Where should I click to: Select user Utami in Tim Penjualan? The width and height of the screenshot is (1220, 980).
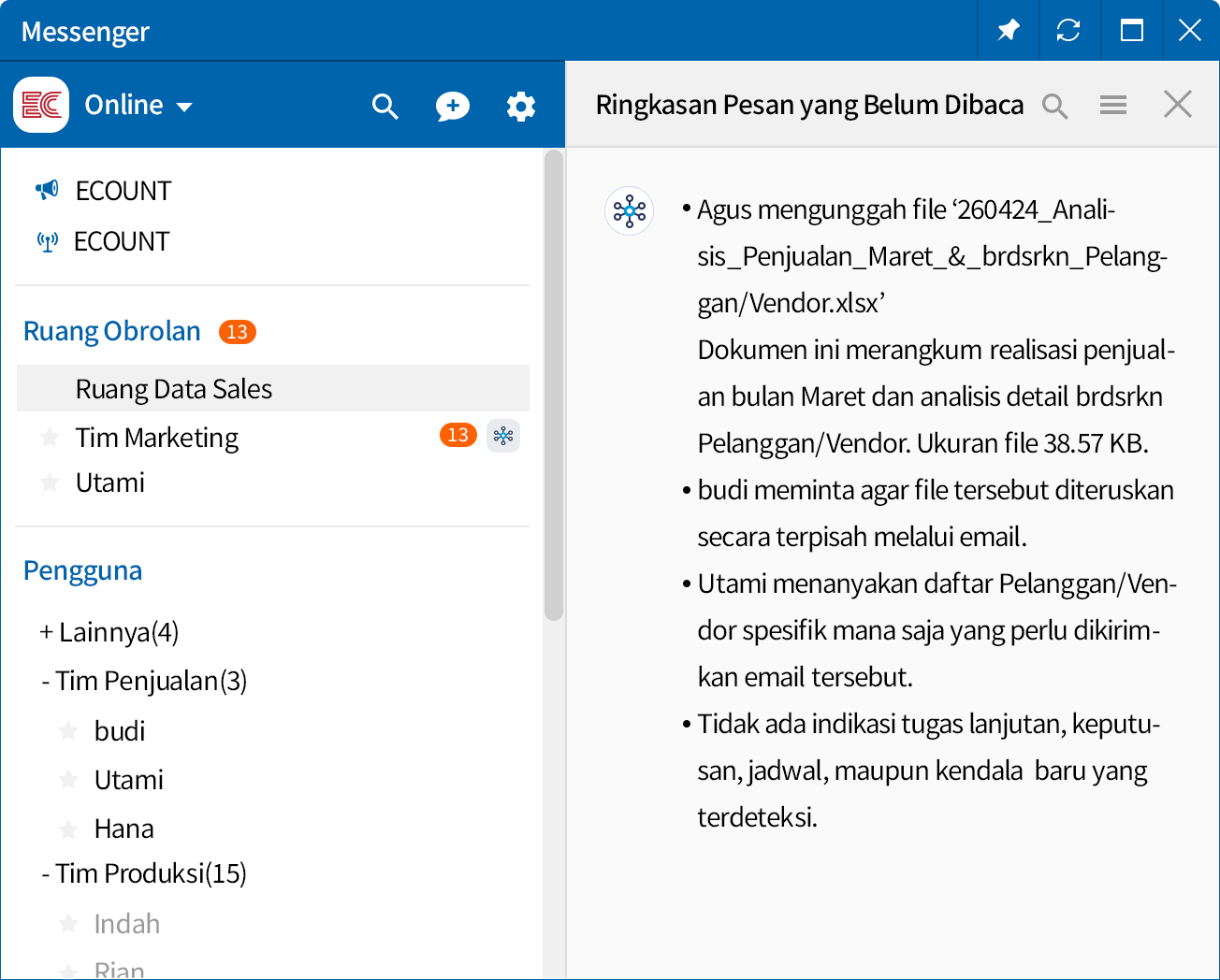click(129, 780)
